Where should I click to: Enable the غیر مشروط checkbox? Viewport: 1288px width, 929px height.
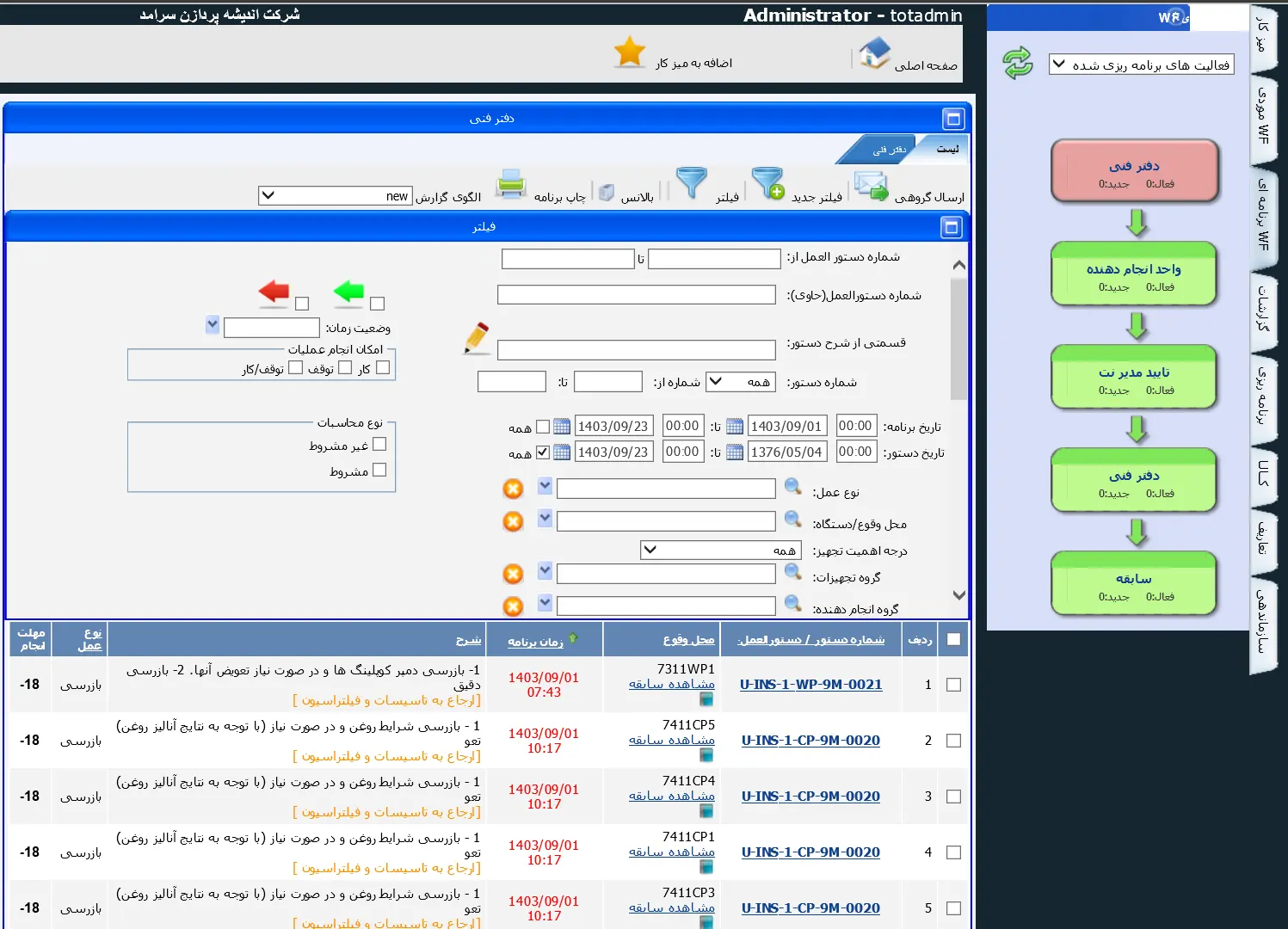click(x=379, y=445)
